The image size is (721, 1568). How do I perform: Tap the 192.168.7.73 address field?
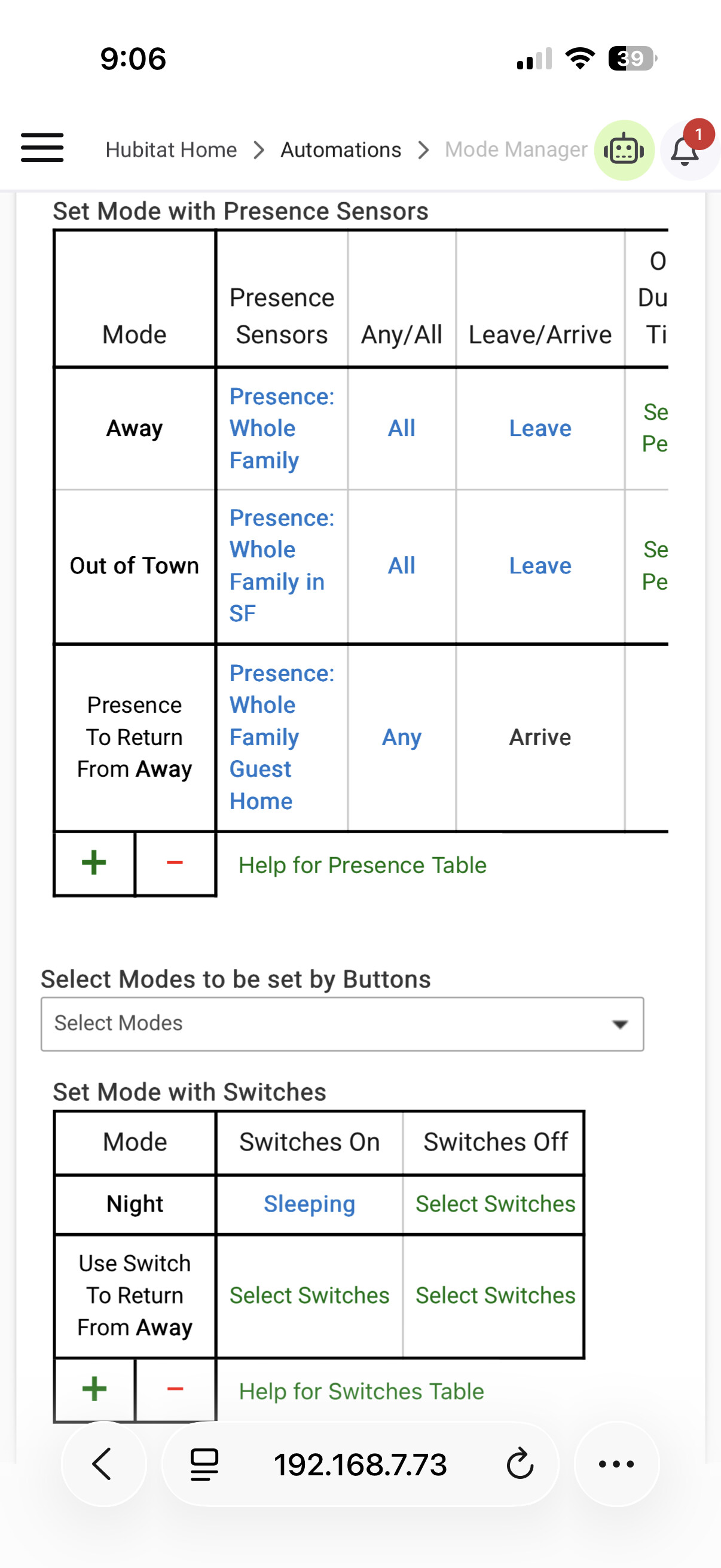click(360, 1465)
